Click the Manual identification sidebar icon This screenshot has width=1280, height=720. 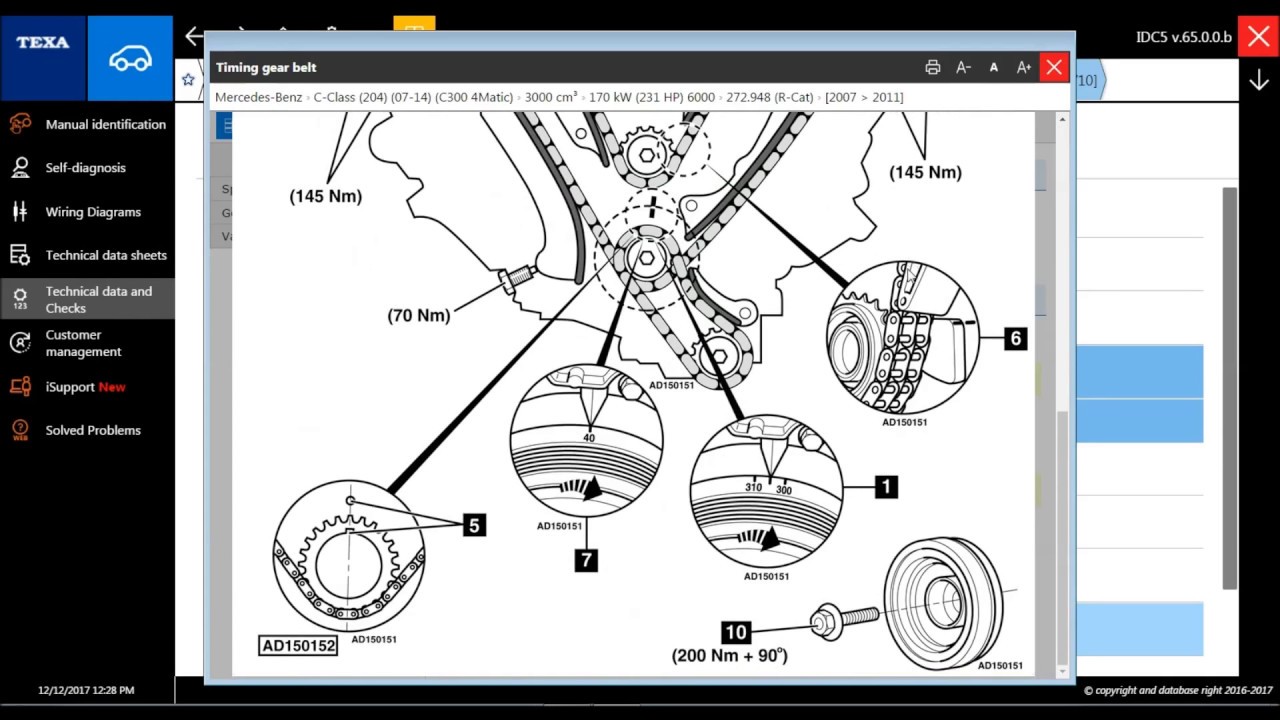tap(20, 124)
